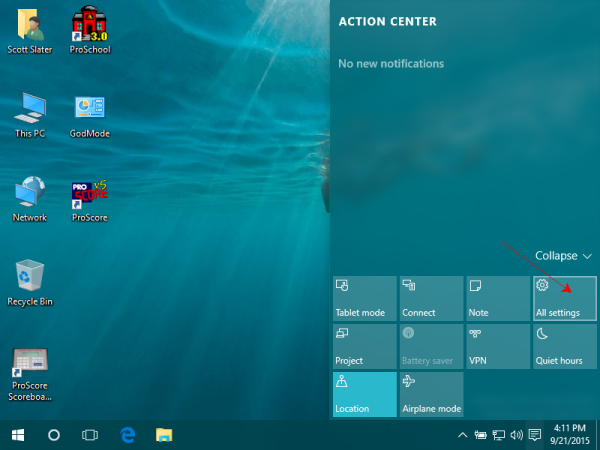Click the Action Center notification tray icon
This screenshot has width=600, height=450.
coord(535,435)
